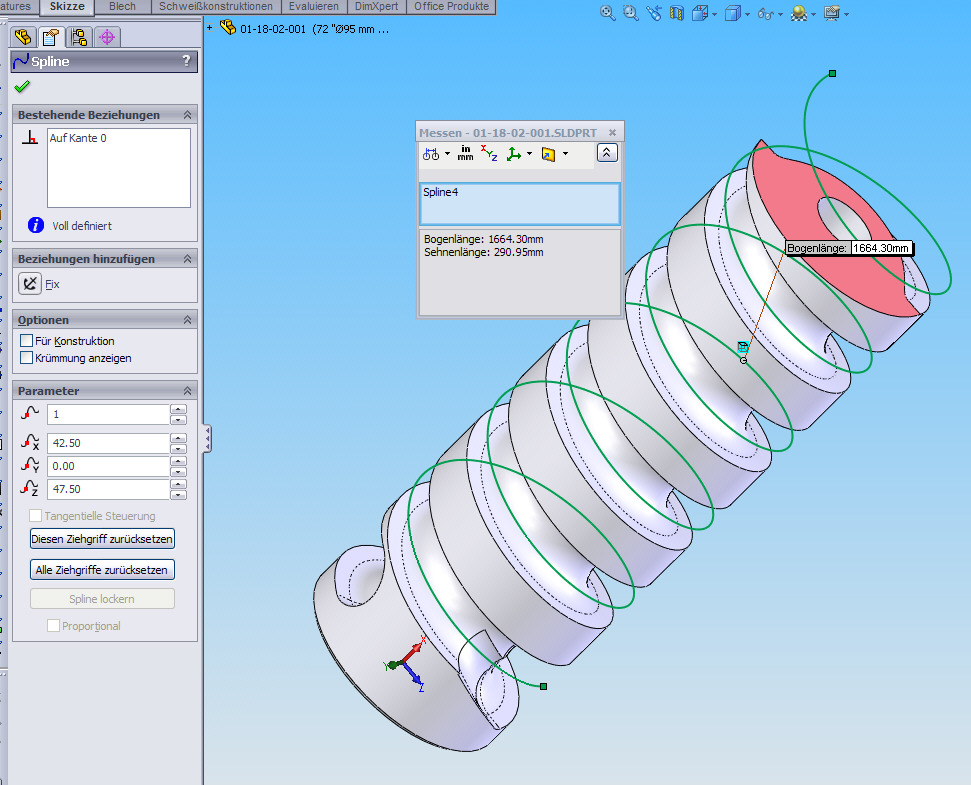Expand the 01-18-02-001 feature tree node
Image resolution: width=971 pixels, height=785 pixels.
tap(210, 28)
